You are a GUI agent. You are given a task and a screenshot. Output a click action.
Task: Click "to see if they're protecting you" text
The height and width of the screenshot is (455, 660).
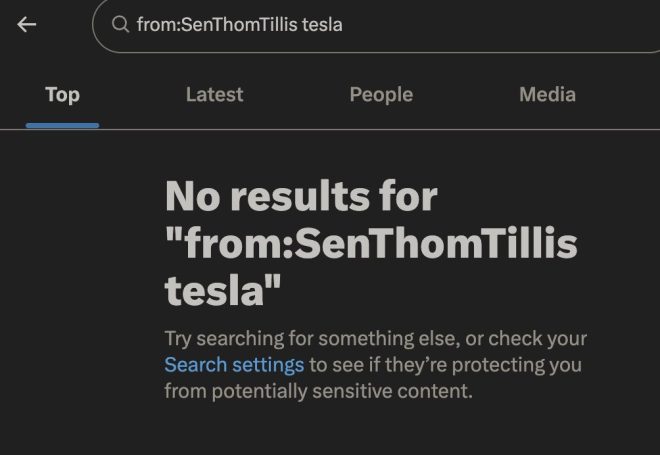pos(445,365)
